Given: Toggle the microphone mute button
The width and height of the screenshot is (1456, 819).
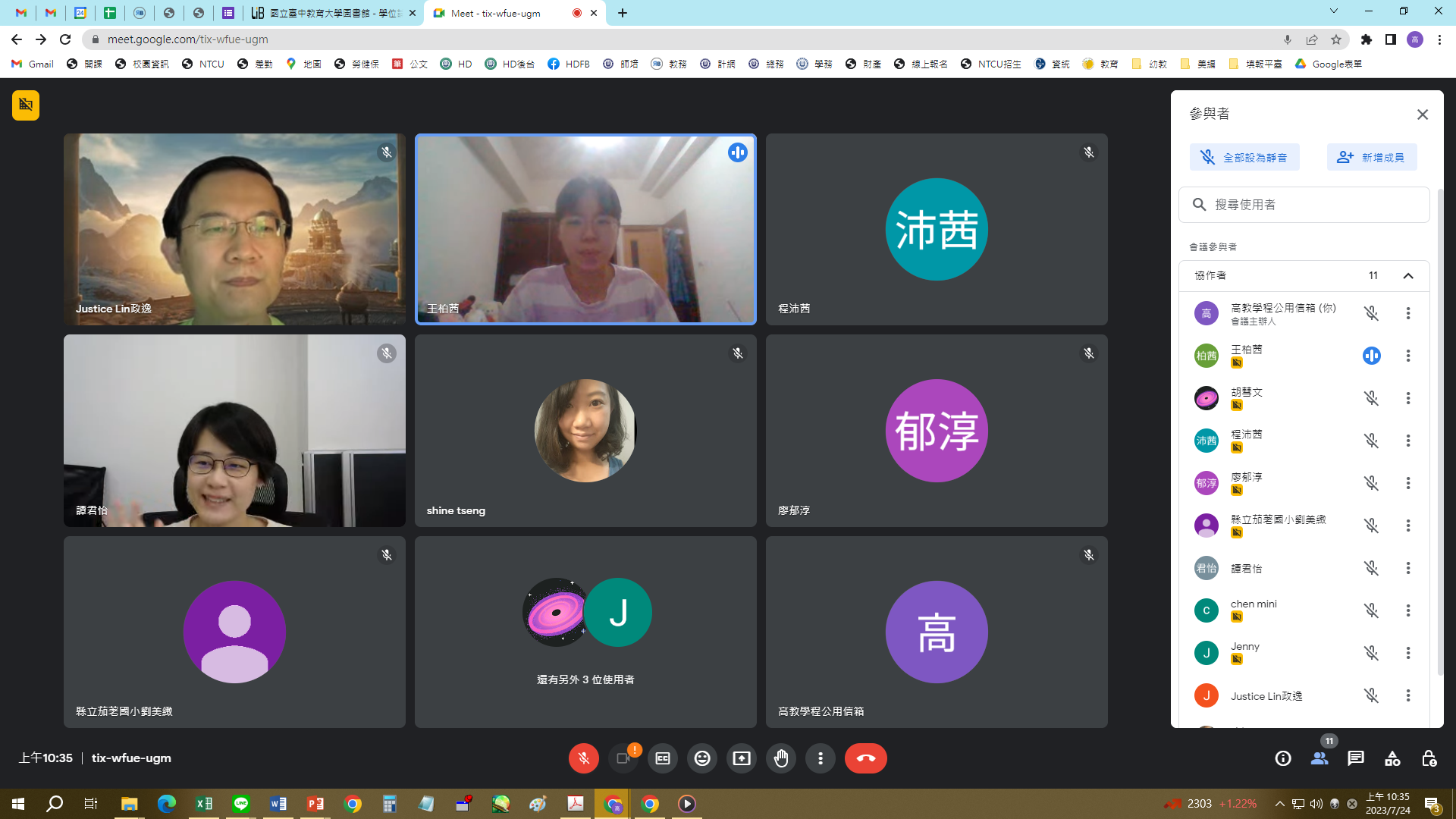Looking at the screenshot, I should (x=583, y=758).
